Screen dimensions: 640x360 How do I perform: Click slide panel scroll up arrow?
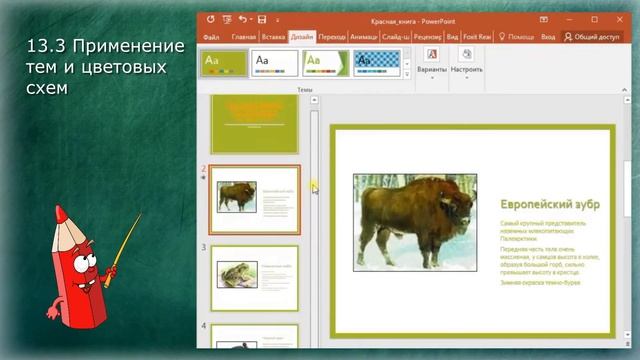coord(314,100)
